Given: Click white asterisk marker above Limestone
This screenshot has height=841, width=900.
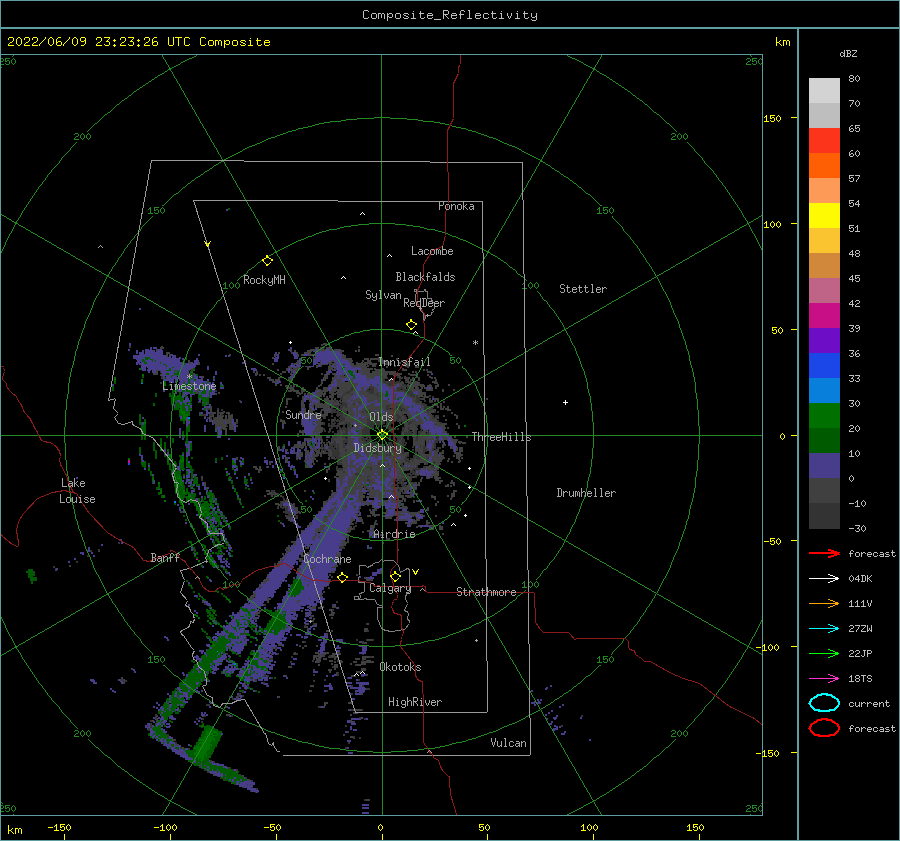Looking at the screenshot, I should [x=189, y=377].
